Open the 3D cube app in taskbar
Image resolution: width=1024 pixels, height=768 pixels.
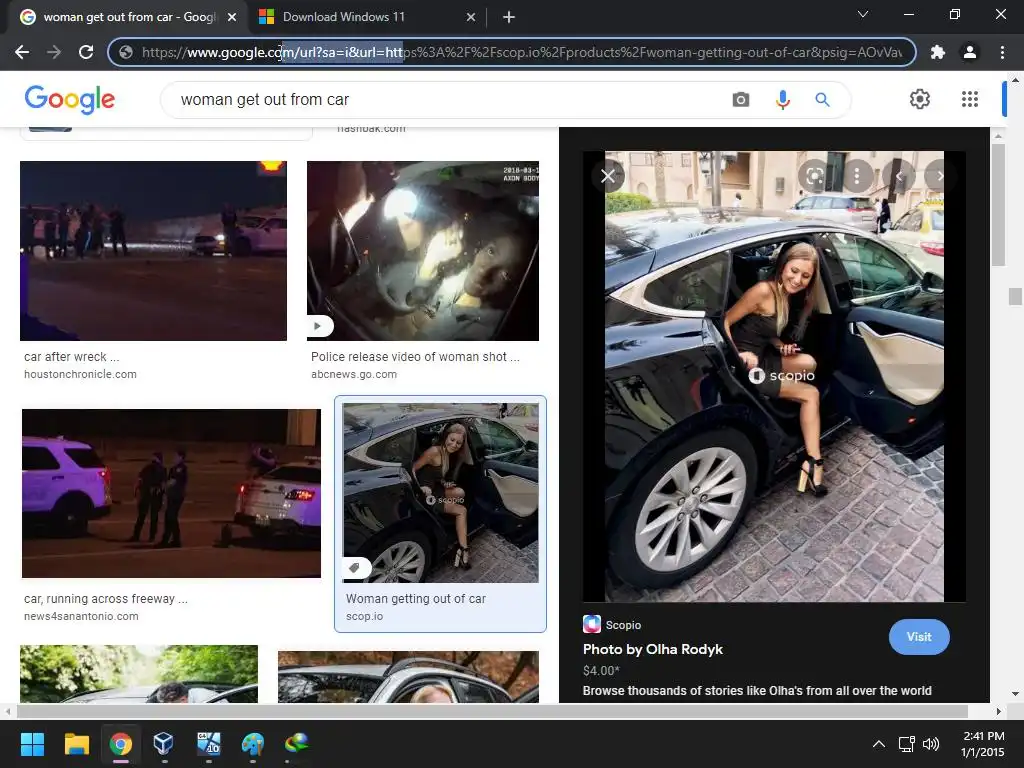pyautogui.click(x=163, y=743)
